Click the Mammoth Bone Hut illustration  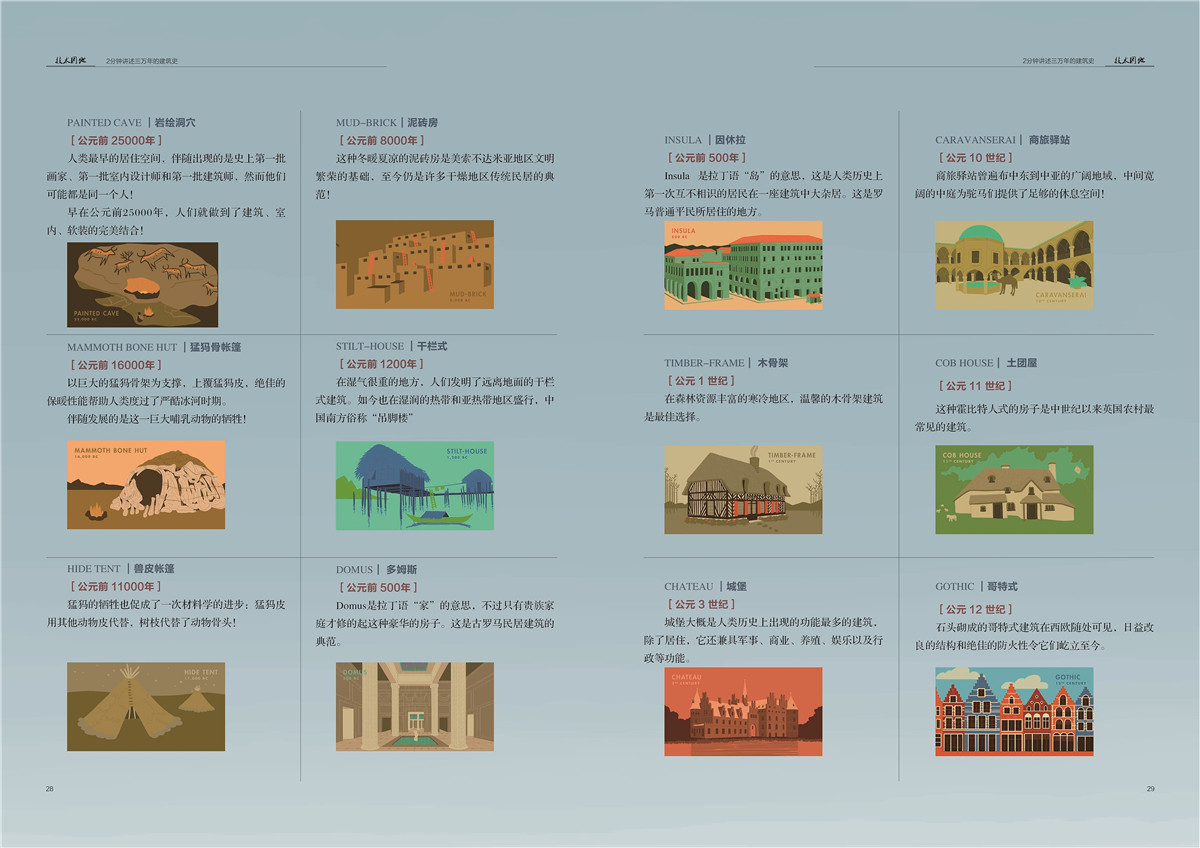coord(146,485)
